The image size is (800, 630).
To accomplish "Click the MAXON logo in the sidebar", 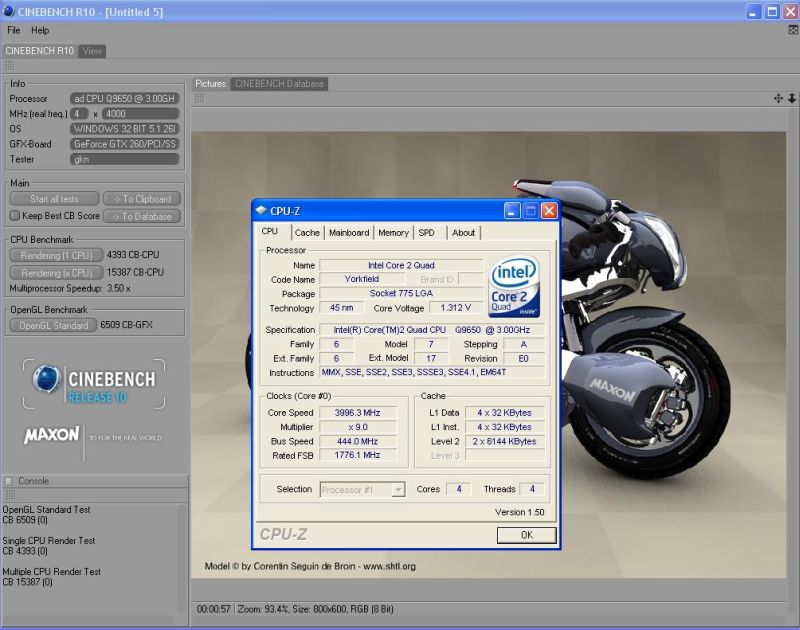I will point(52,435).
